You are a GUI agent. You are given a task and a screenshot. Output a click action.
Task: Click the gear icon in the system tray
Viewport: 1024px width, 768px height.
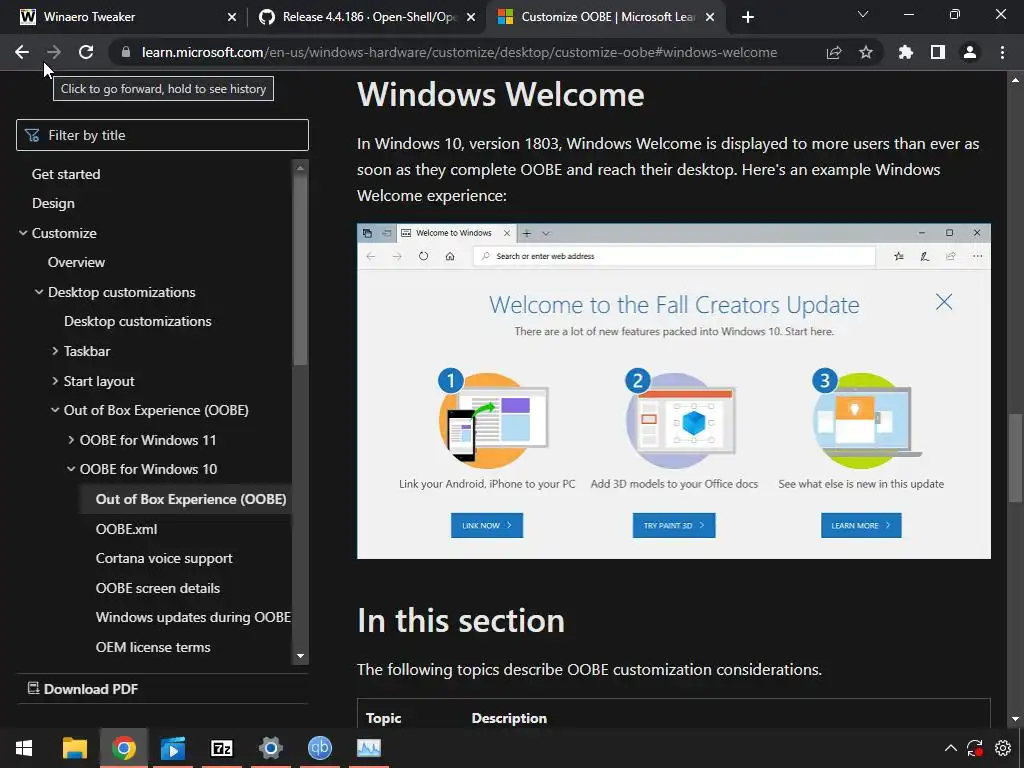1003,748
